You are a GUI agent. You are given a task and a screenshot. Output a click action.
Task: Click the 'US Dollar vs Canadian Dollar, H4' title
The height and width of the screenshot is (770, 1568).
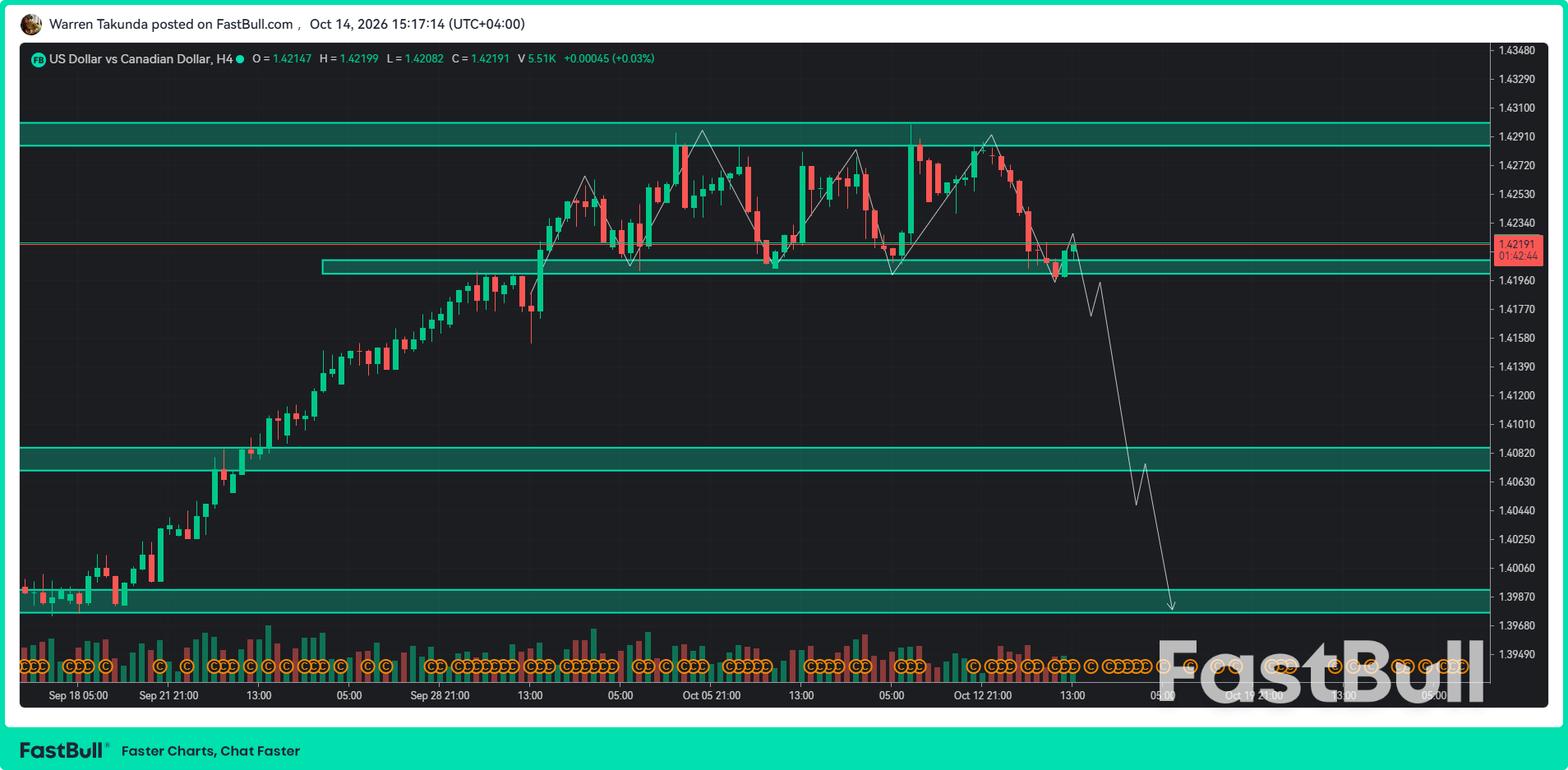pos(141,59)
